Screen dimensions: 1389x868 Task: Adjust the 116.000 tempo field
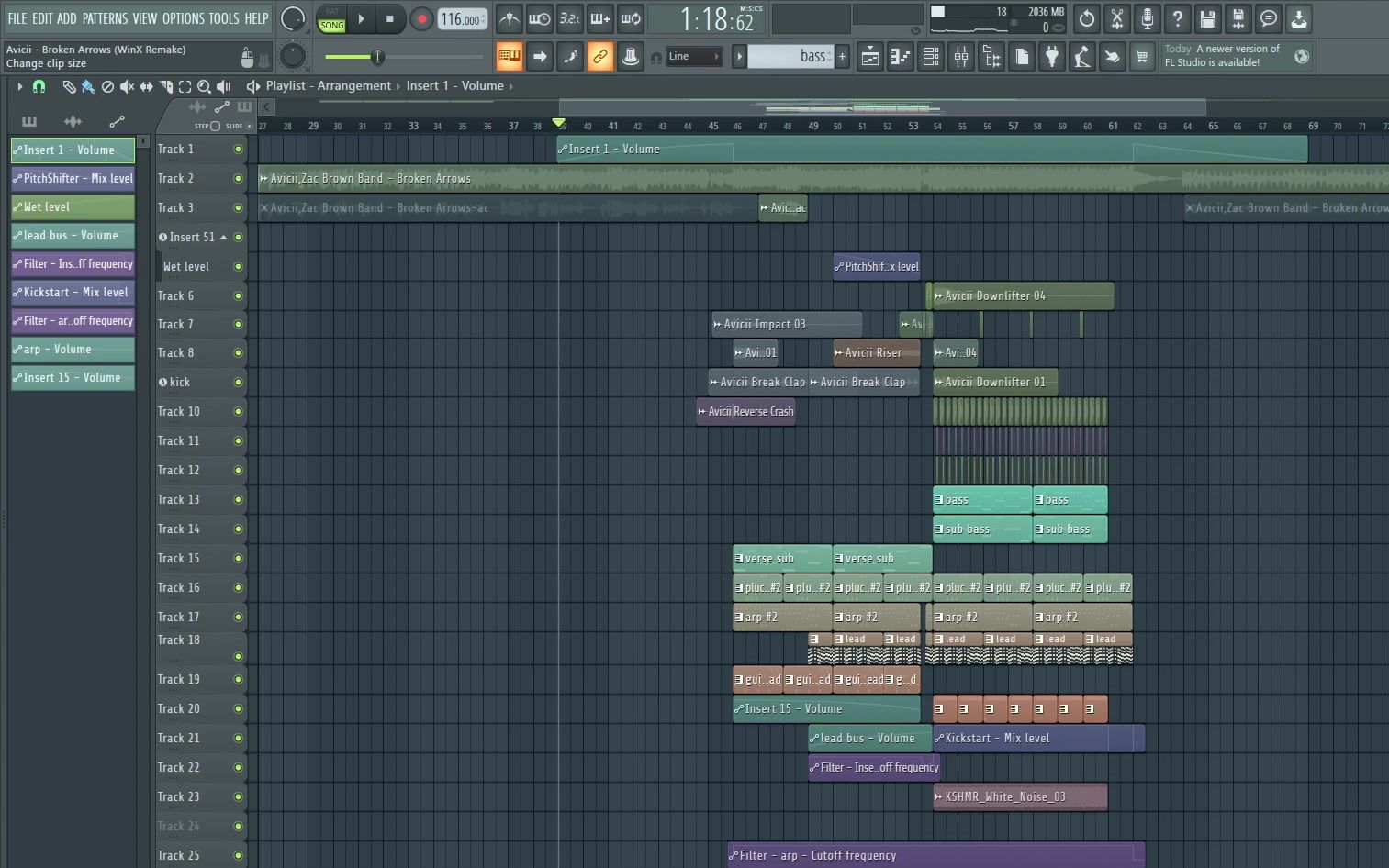pos(463,18)
